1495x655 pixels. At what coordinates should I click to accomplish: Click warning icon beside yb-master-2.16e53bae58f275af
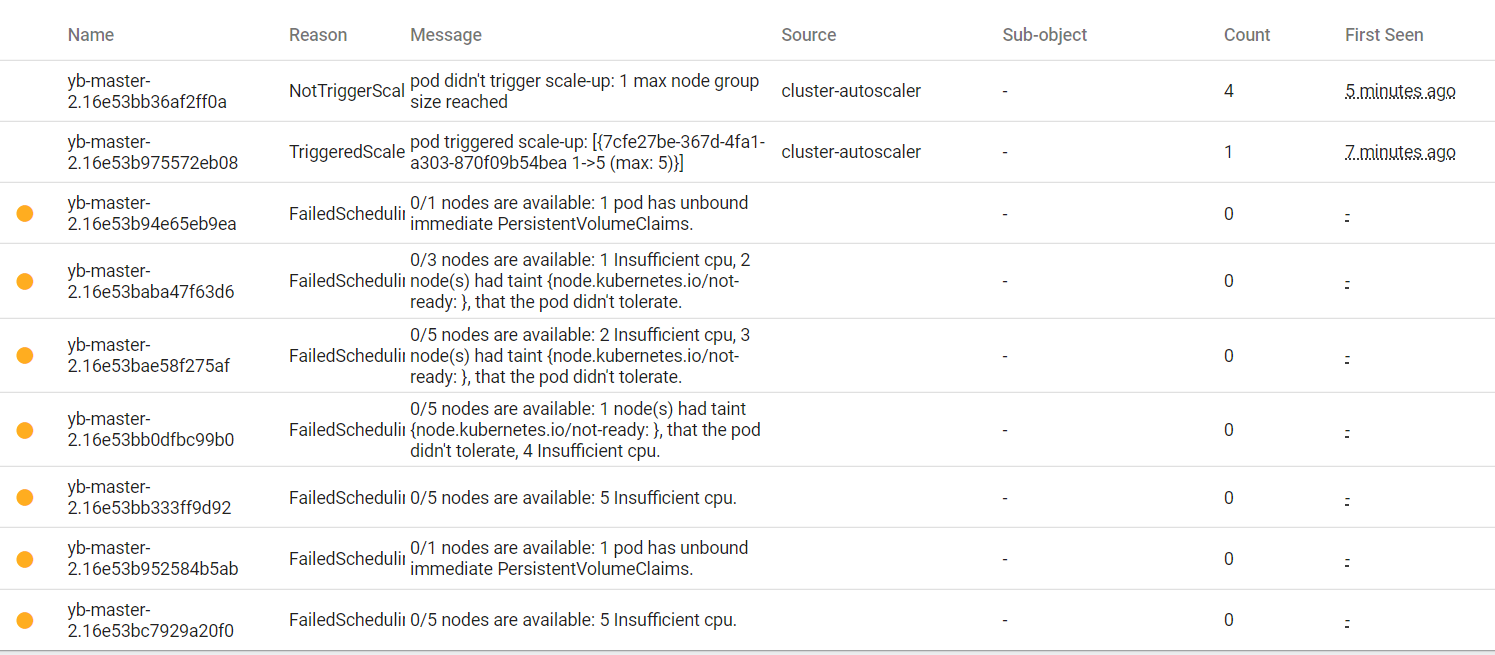pyautogui.click(x=25, y=355)
